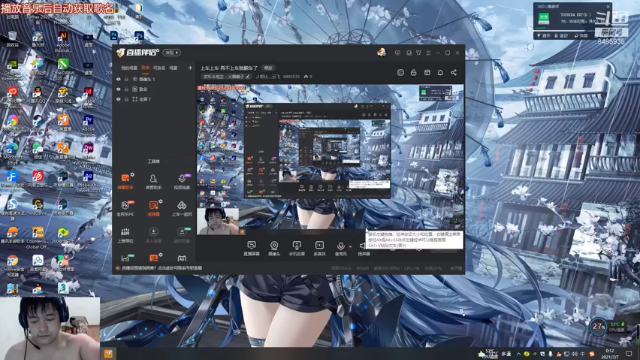Image resolution: width=640 pixels, height=360 pixels.
Task: Toggle visibility of the full-screen source layer
Action: click(118, 99)
